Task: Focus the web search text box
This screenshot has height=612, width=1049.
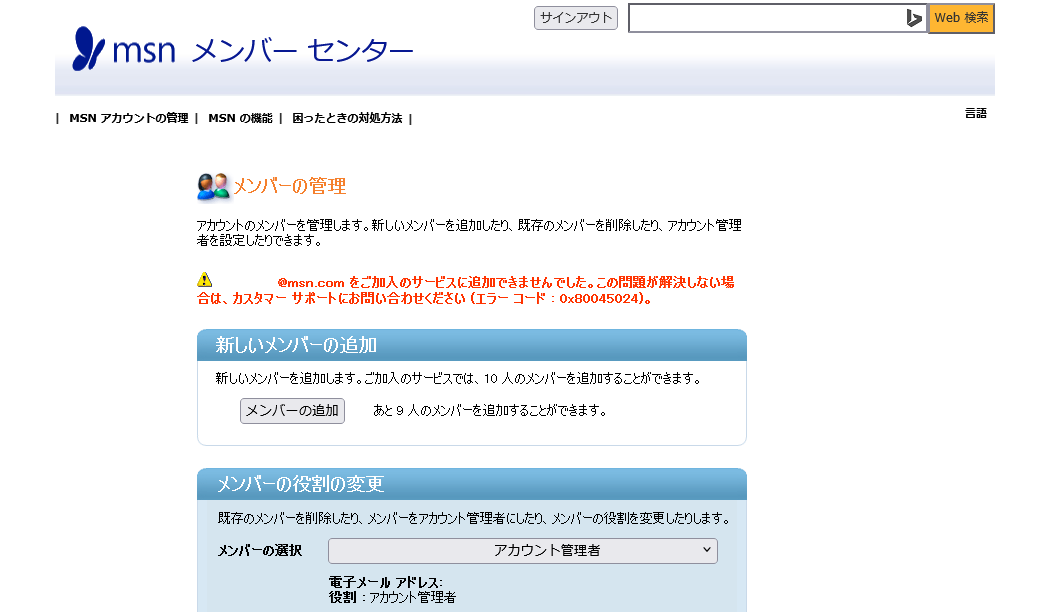Action: coord(765,18)
